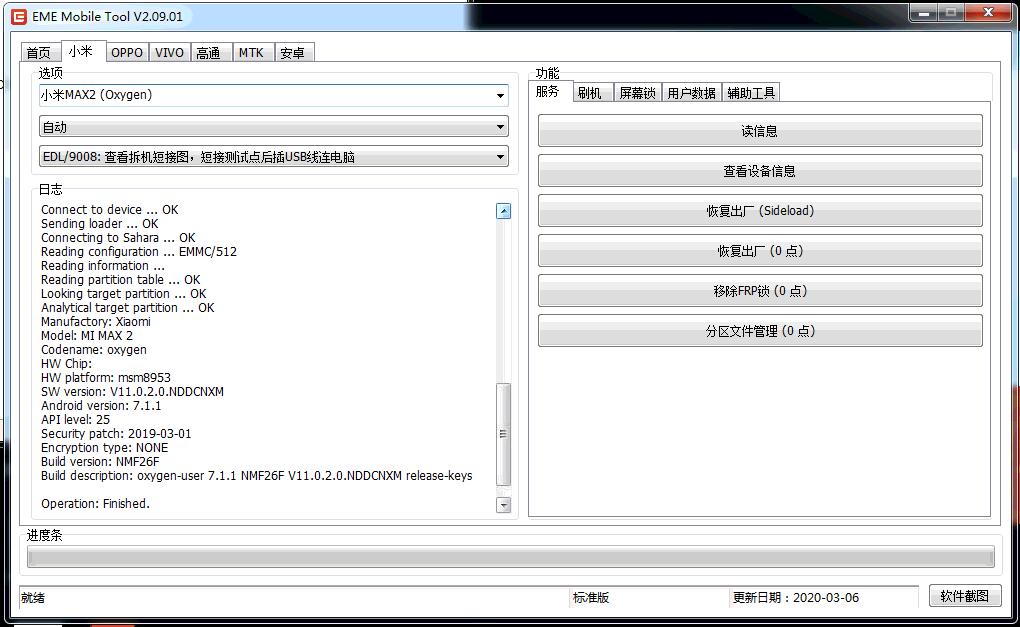Image resolution: width=1020 pixels, height=627 pixels.
Task: Click the 就绪 status bar text
Action: click(33, 598)
